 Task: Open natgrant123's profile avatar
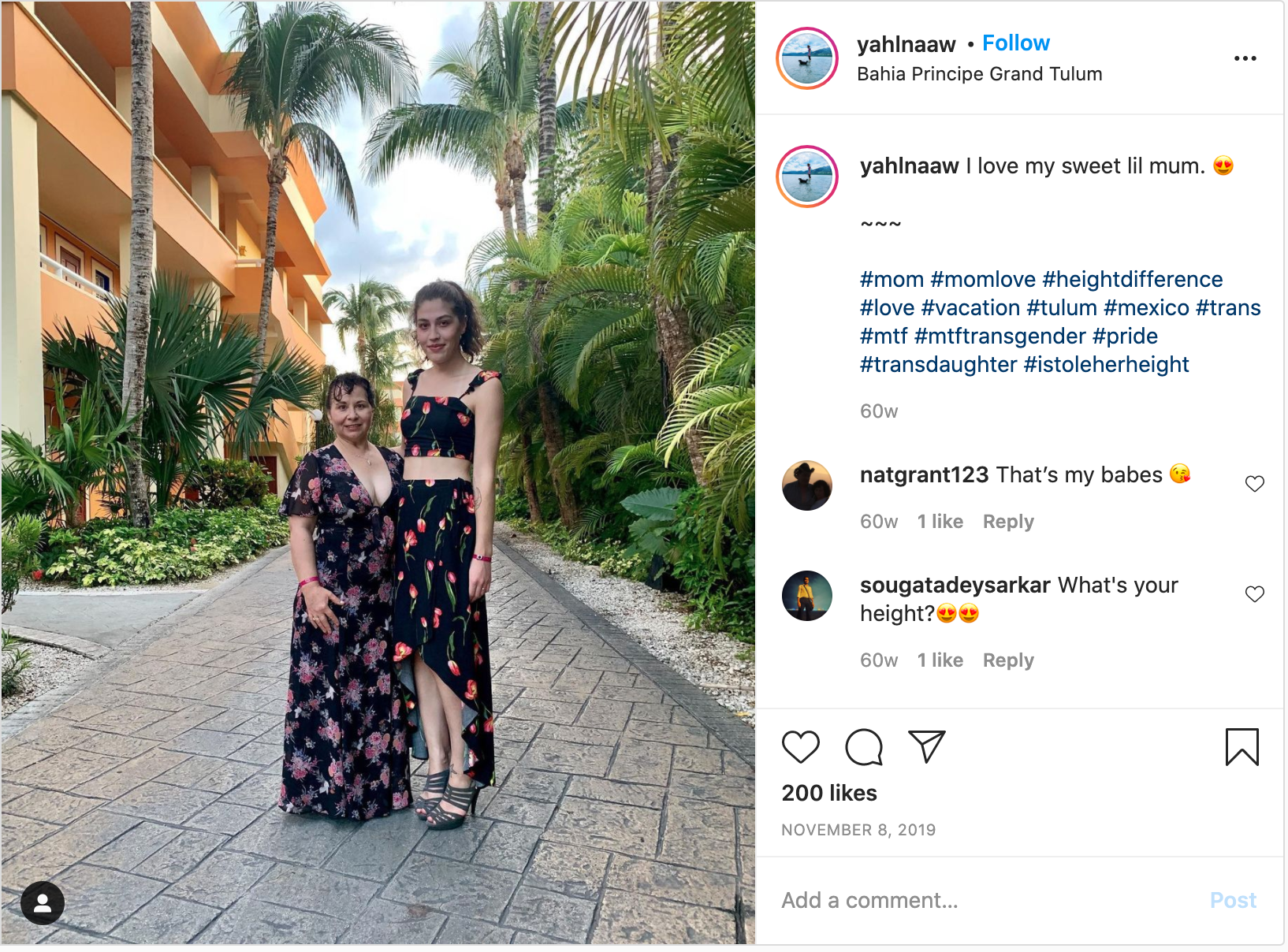click(x=807, y=485)
